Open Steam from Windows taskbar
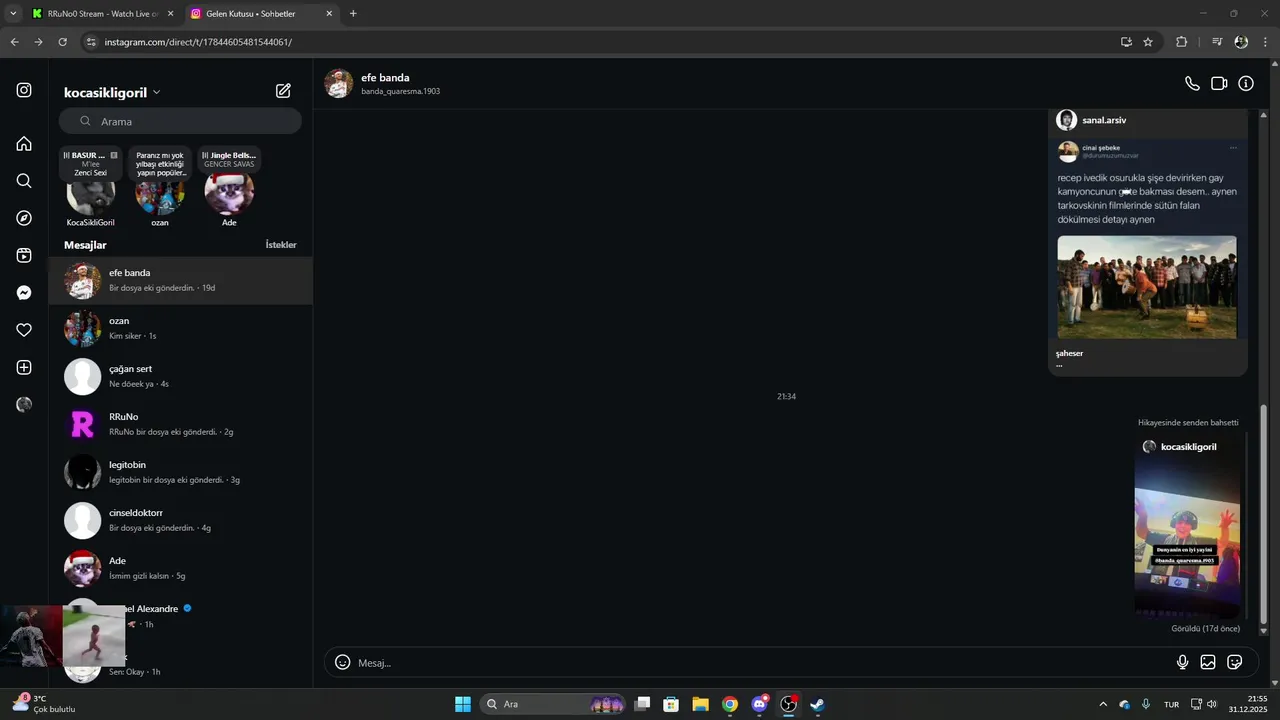This screenshot has height=720, width=1280. click(x=817, y=704)
